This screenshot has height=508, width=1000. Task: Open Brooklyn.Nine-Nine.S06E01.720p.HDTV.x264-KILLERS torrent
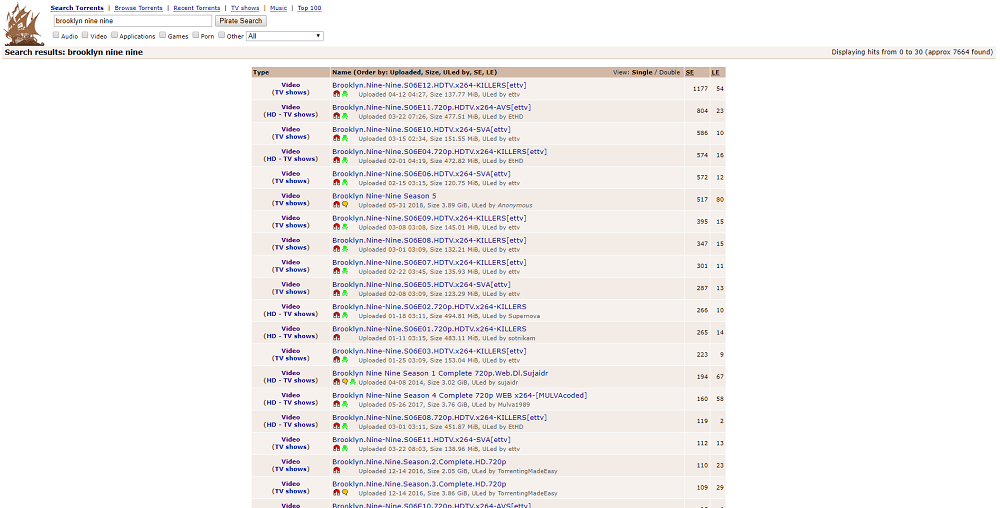point(429,329)
